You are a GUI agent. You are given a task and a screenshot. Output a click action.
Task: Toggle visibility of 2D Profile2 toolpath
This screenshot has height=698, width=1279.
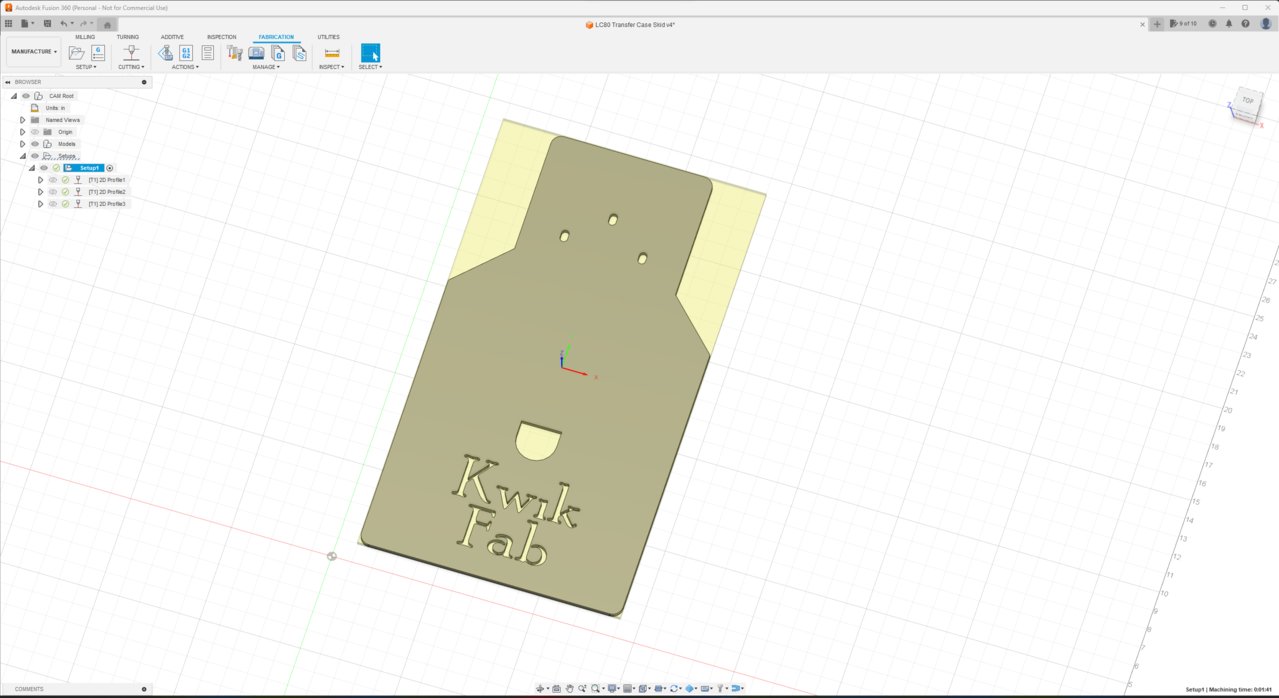(x=53, y=192)
